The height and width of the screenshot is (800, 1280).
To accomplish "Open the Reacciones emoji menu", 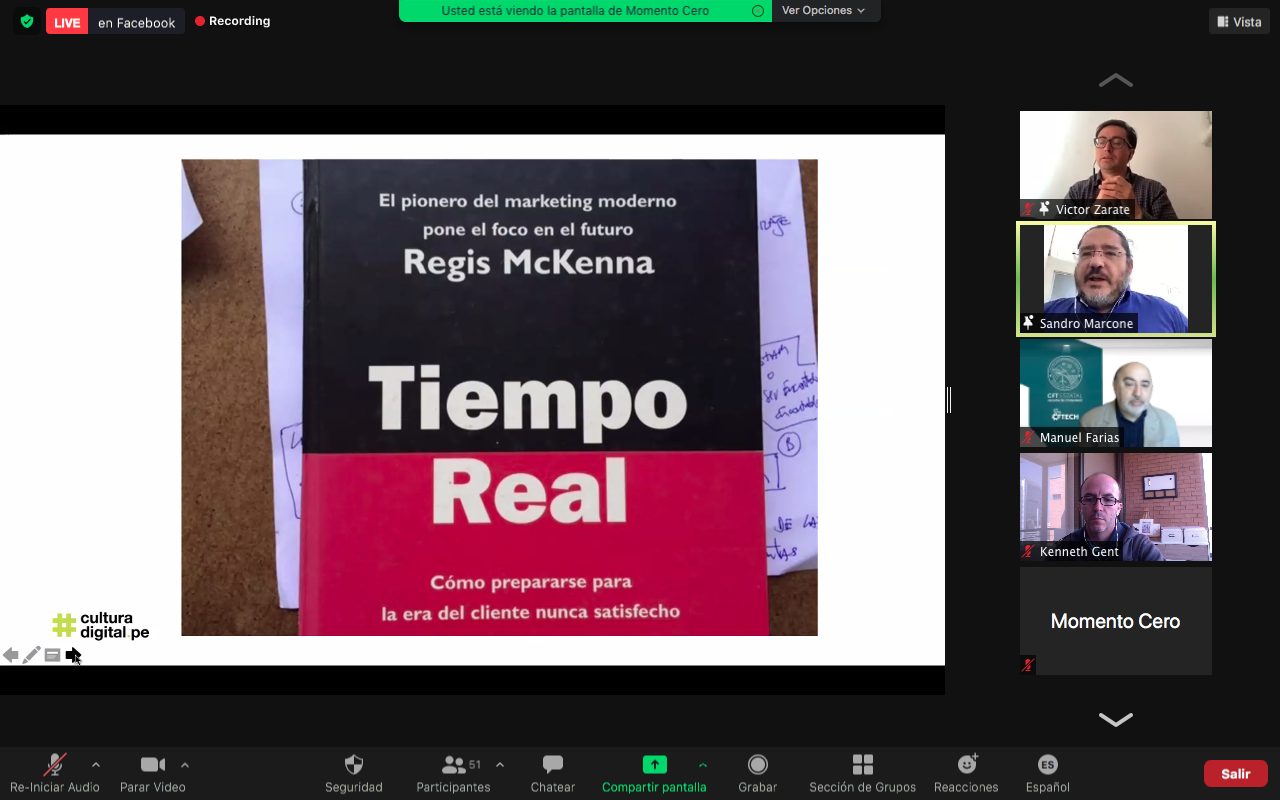I will point(966,766).
